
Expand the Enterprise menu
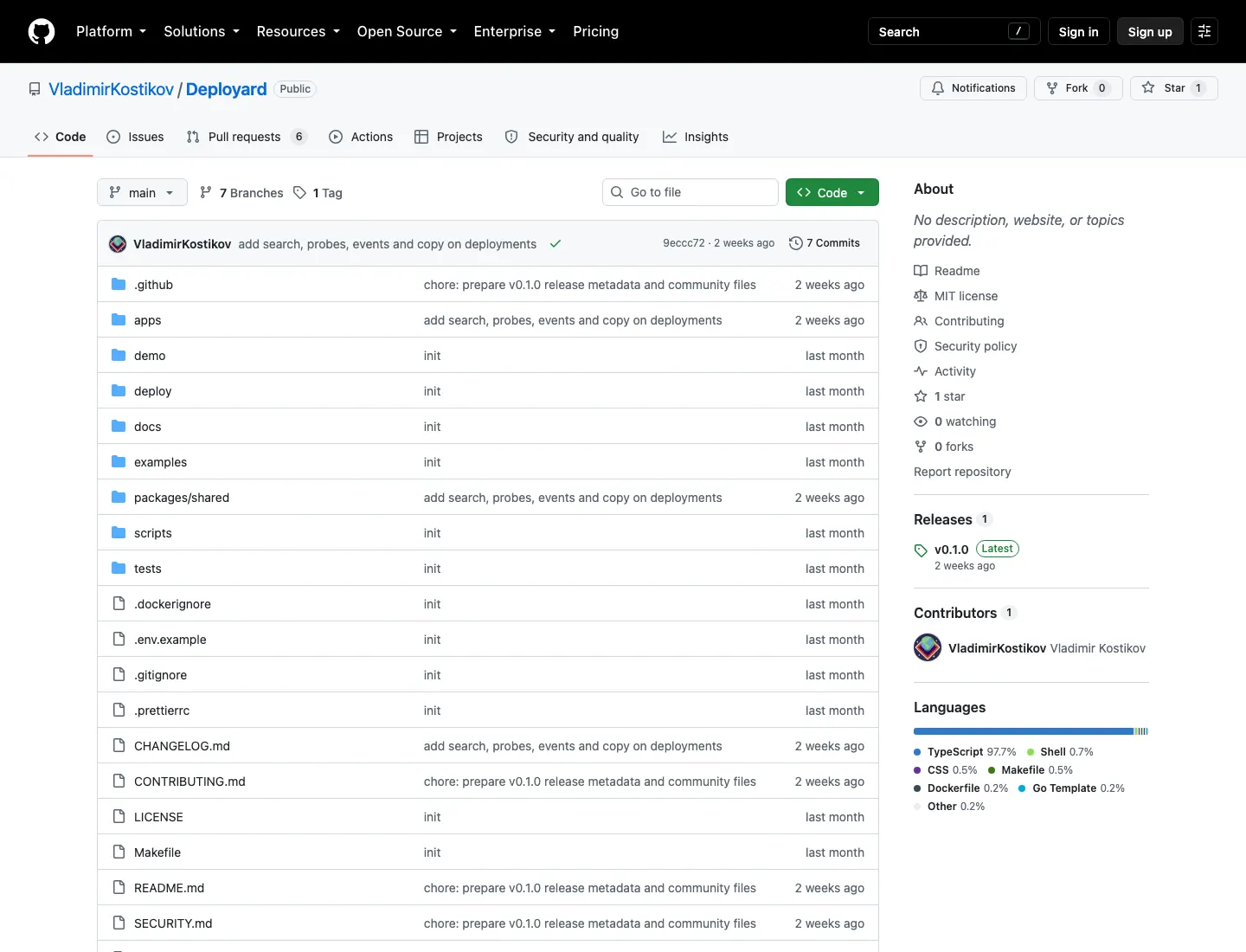click(x=515, y=31)
